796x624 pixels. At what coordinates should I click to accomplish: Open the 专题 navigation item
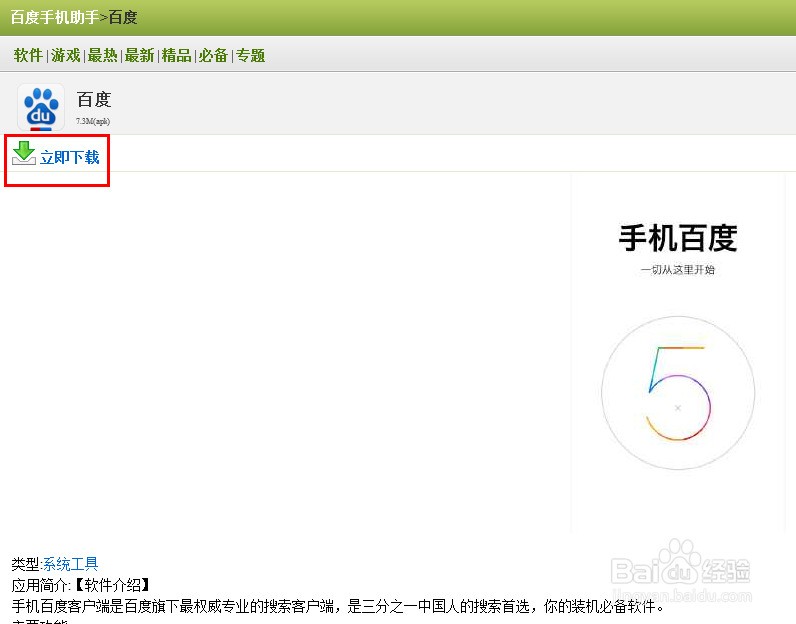pos(250,55)
